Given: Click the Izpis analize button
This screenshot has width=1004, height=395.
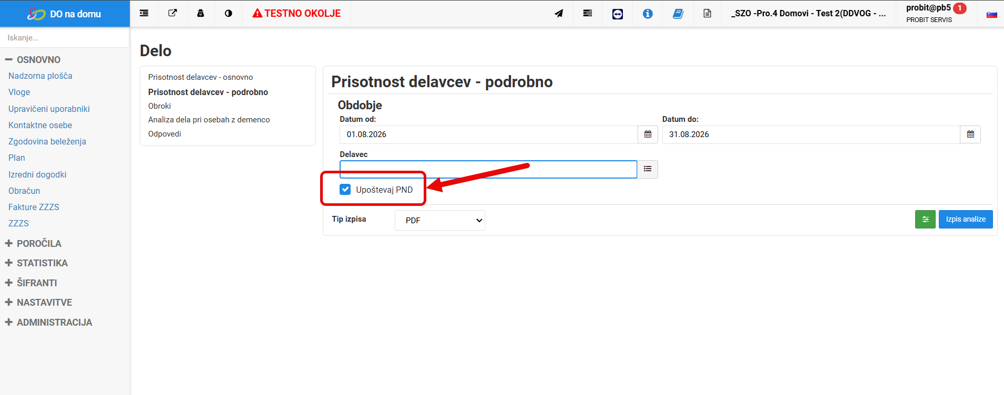Looking at the screenshot, I should point(966,219).
